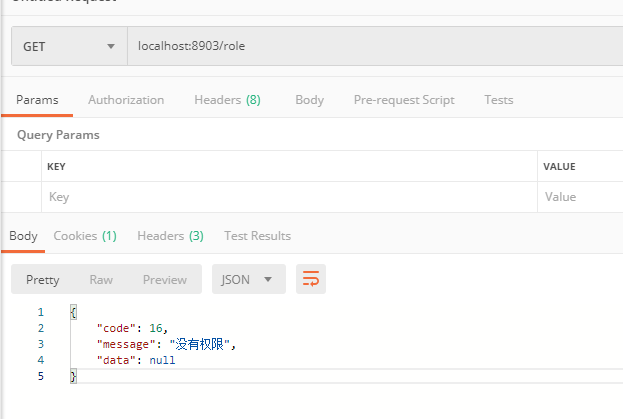The width and height of the screenshot is (623, 419).
Task: Open the request Headers (8) tab
Action: coord(227,100)
